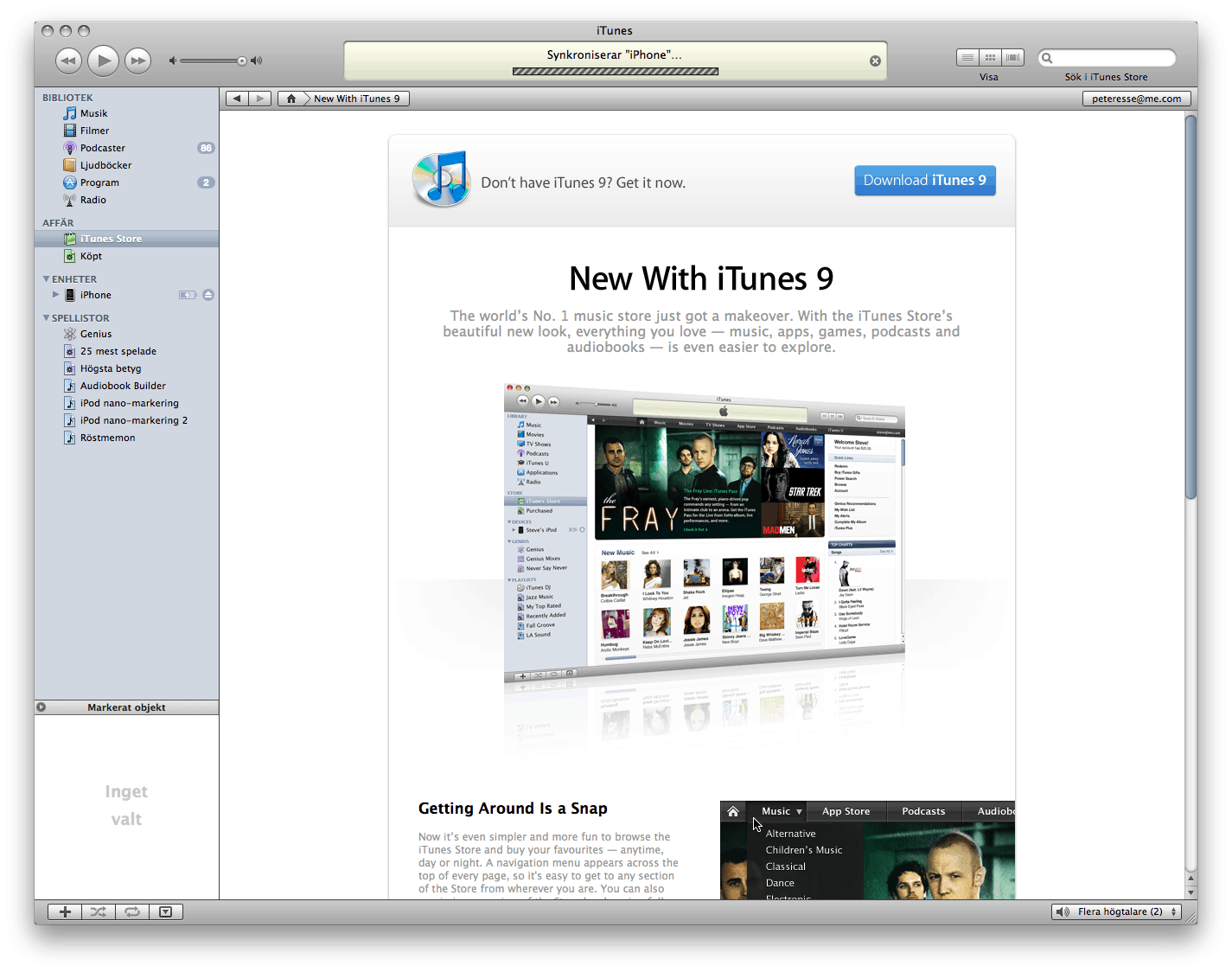Click the Download iTunes 9 button
1232x972 pixels.
coord(924,180)
